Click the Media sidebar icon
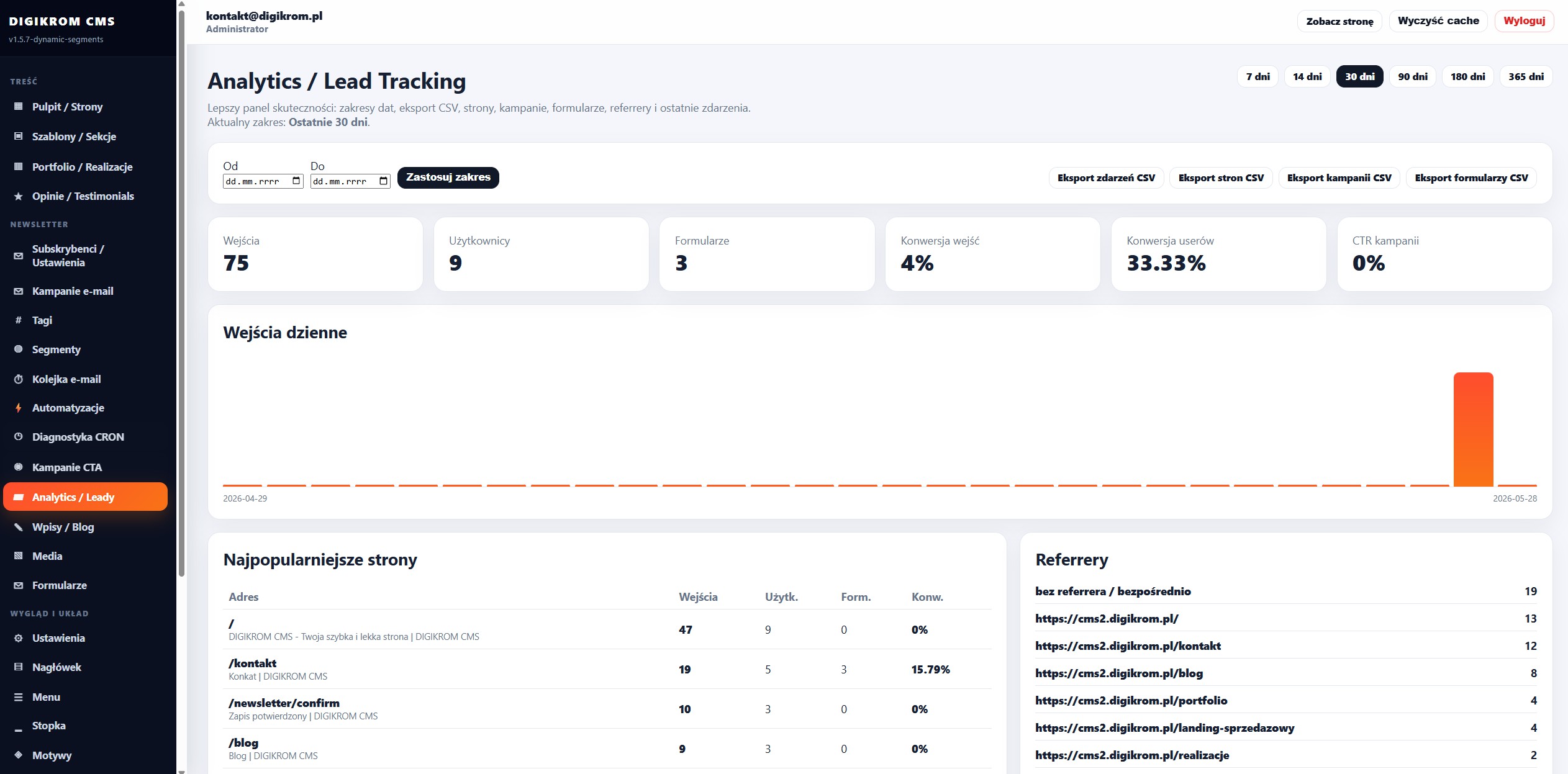Viewport: 1568px width, 774px height. pyautogui.click(x=19, y=556)
